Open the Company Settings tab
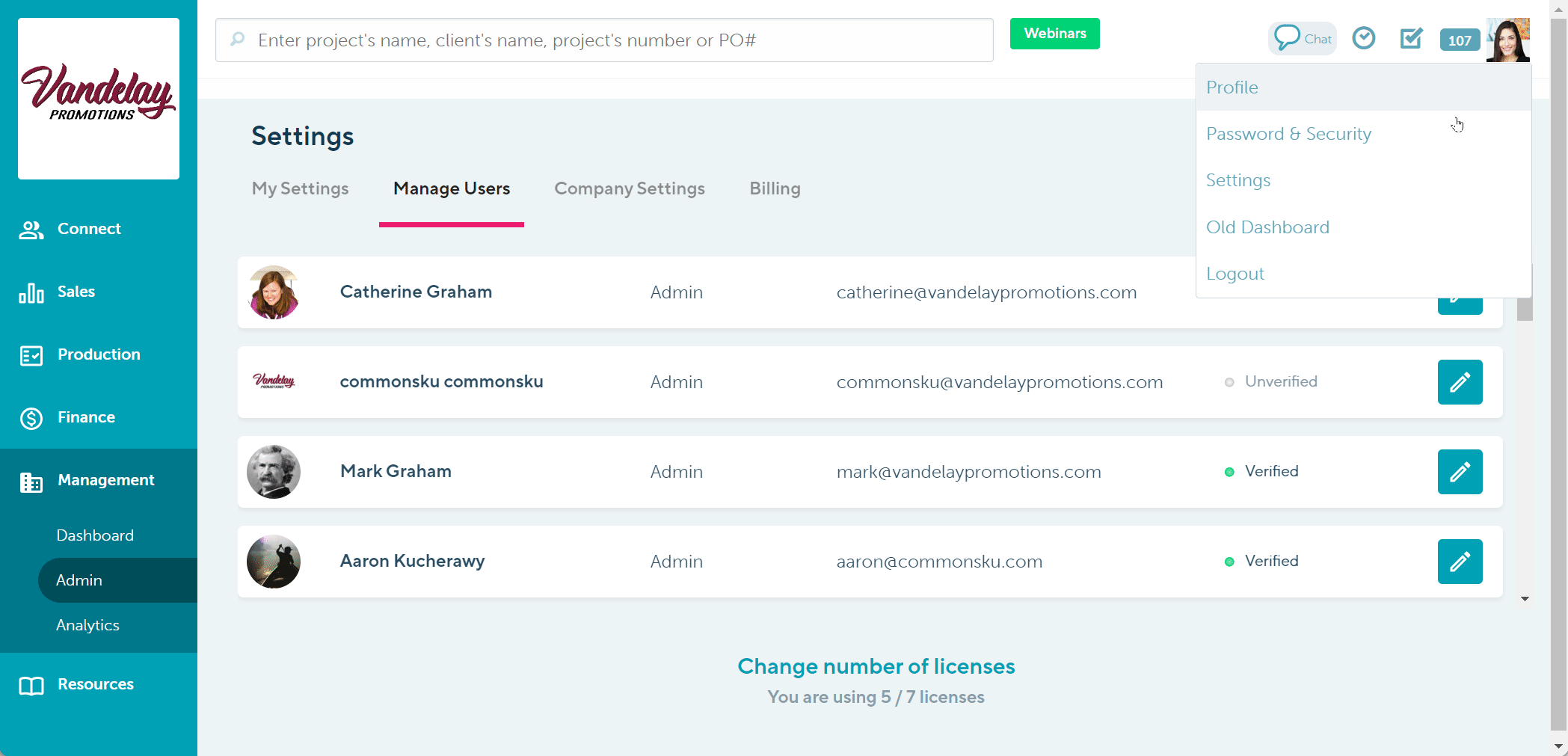 (629, 188)
